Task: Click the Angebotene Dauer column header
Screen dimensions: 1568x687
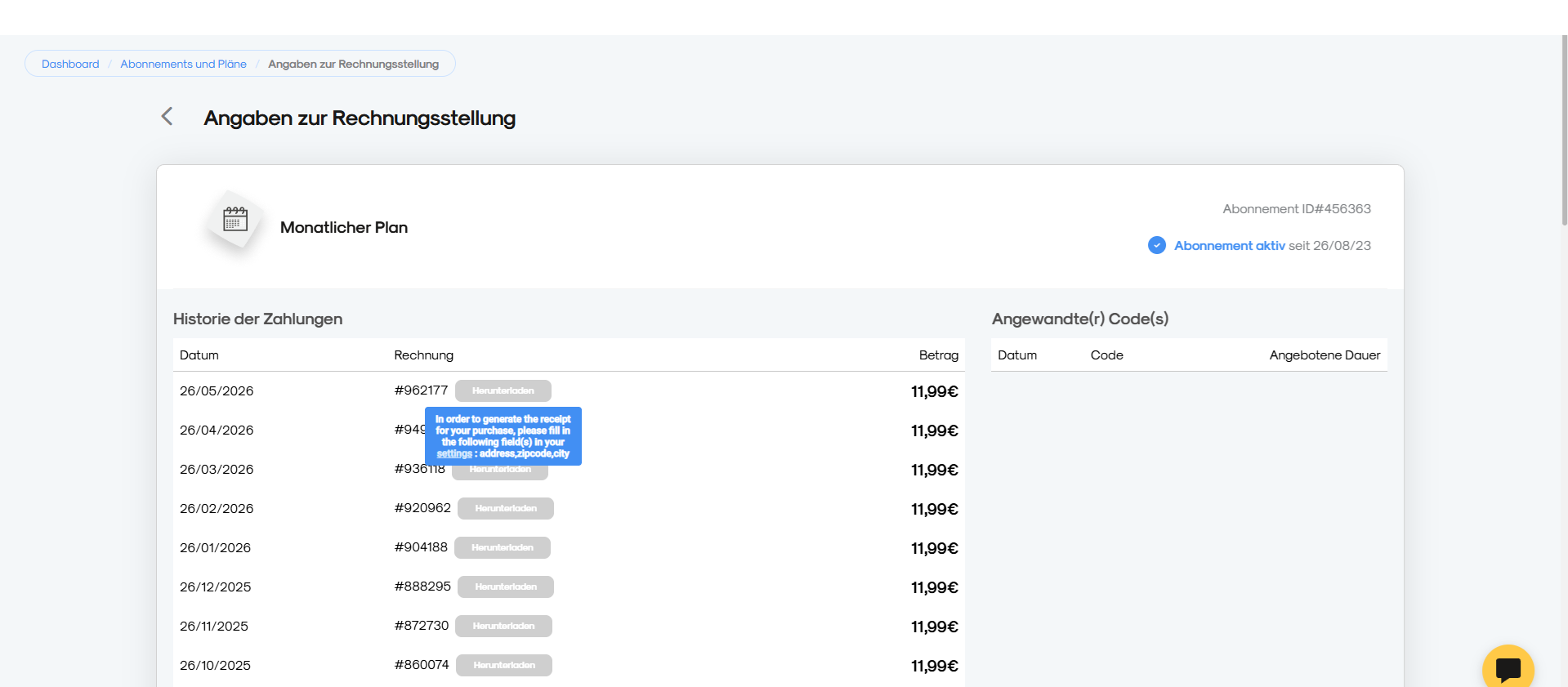Action: [1325, 355]
